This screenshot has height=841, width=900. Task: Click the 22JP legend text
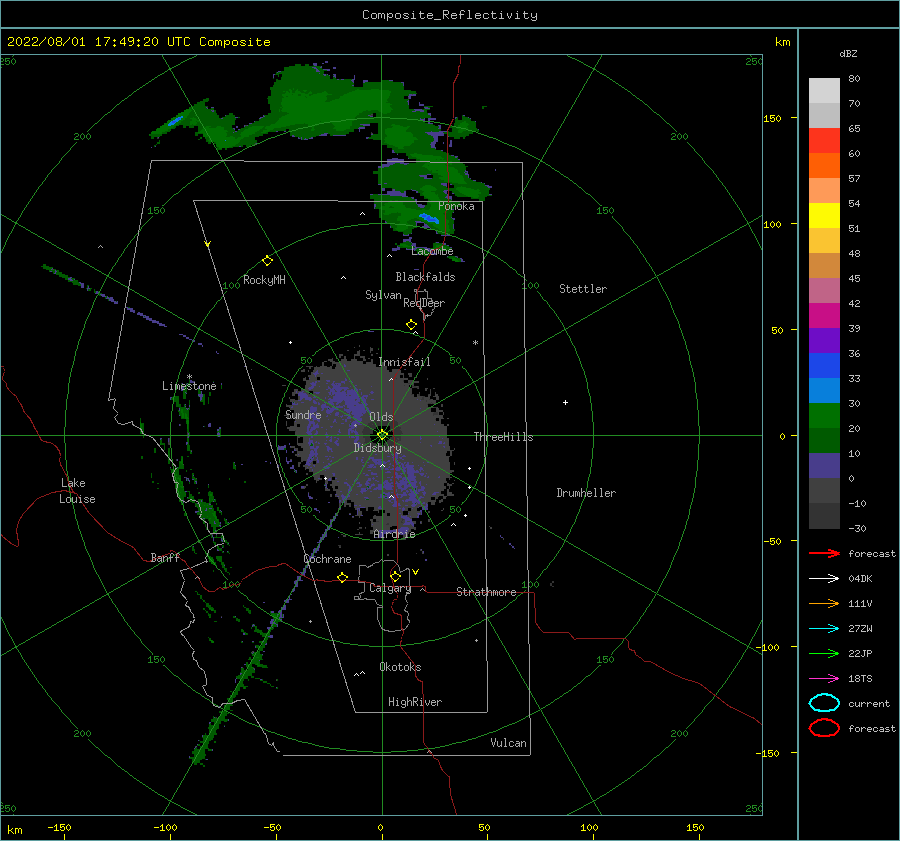tap(860, 653)
